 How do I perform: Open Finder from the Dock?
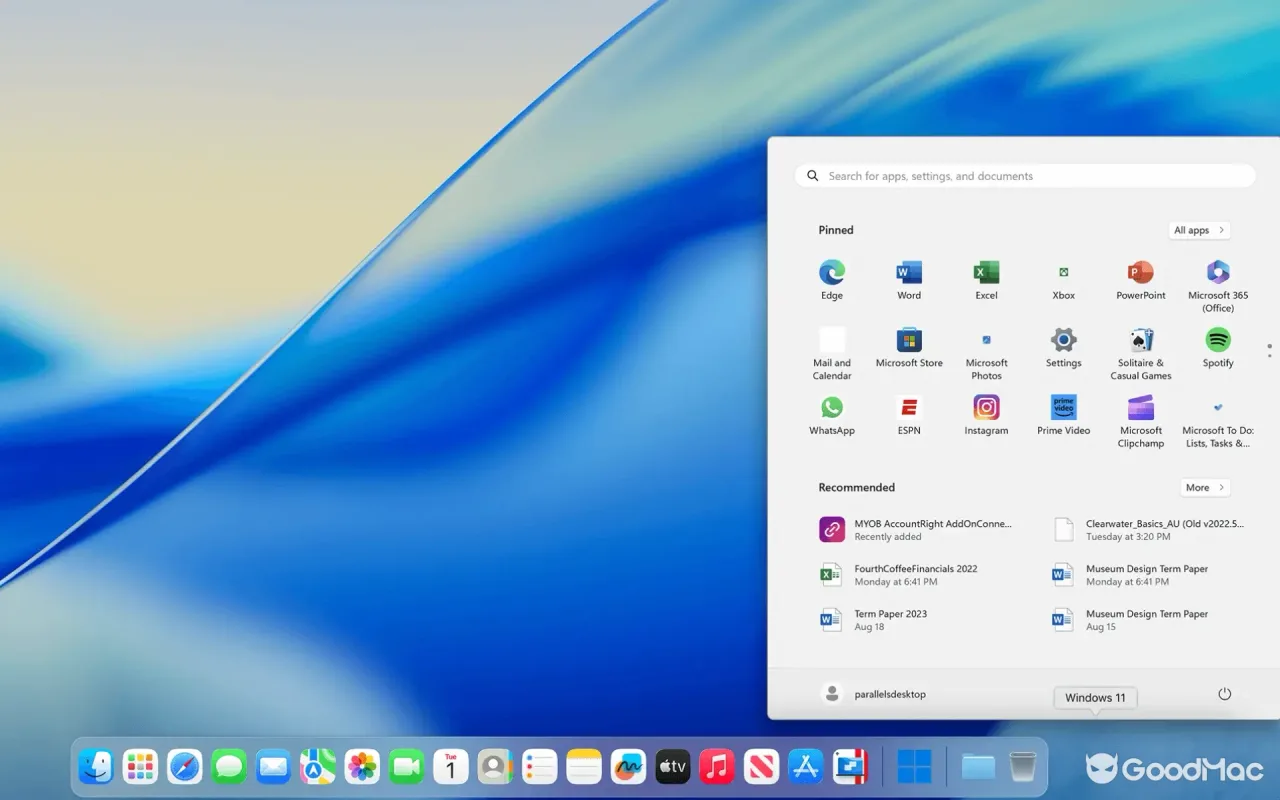tap(97, 767)
